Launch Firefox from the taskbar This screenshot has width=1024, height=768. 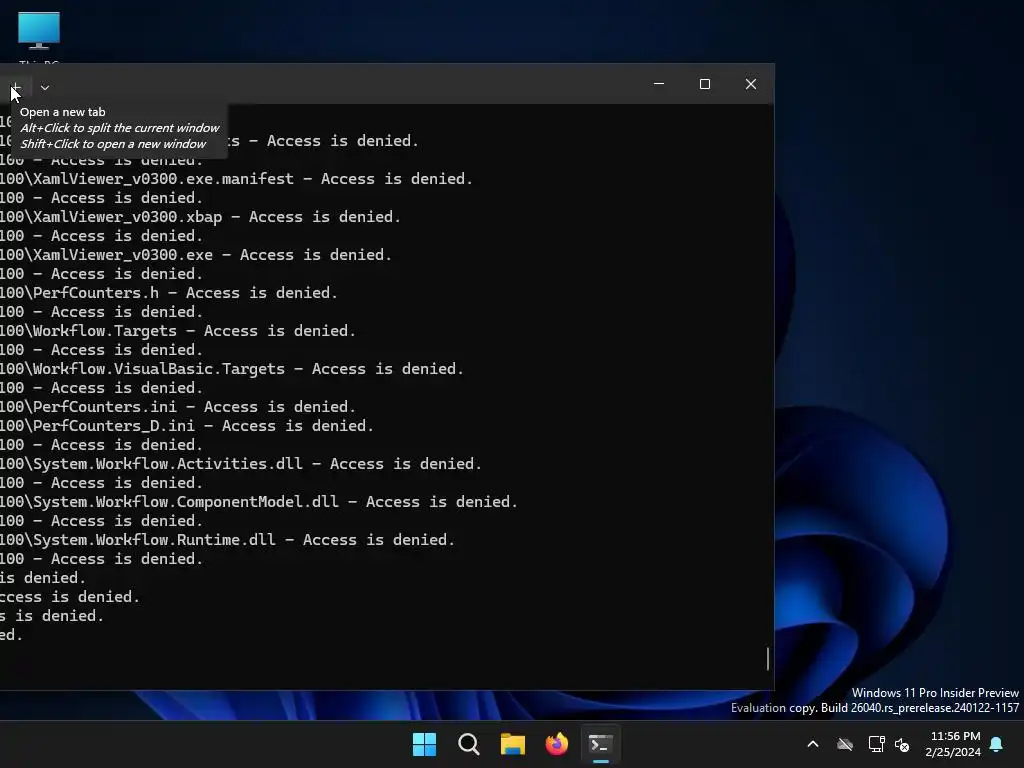(x=556, y=744)
